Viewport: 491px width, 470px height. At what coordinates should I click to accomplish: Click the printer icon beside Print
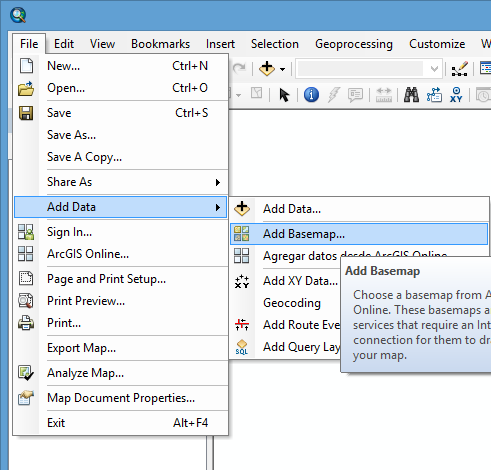26,323
